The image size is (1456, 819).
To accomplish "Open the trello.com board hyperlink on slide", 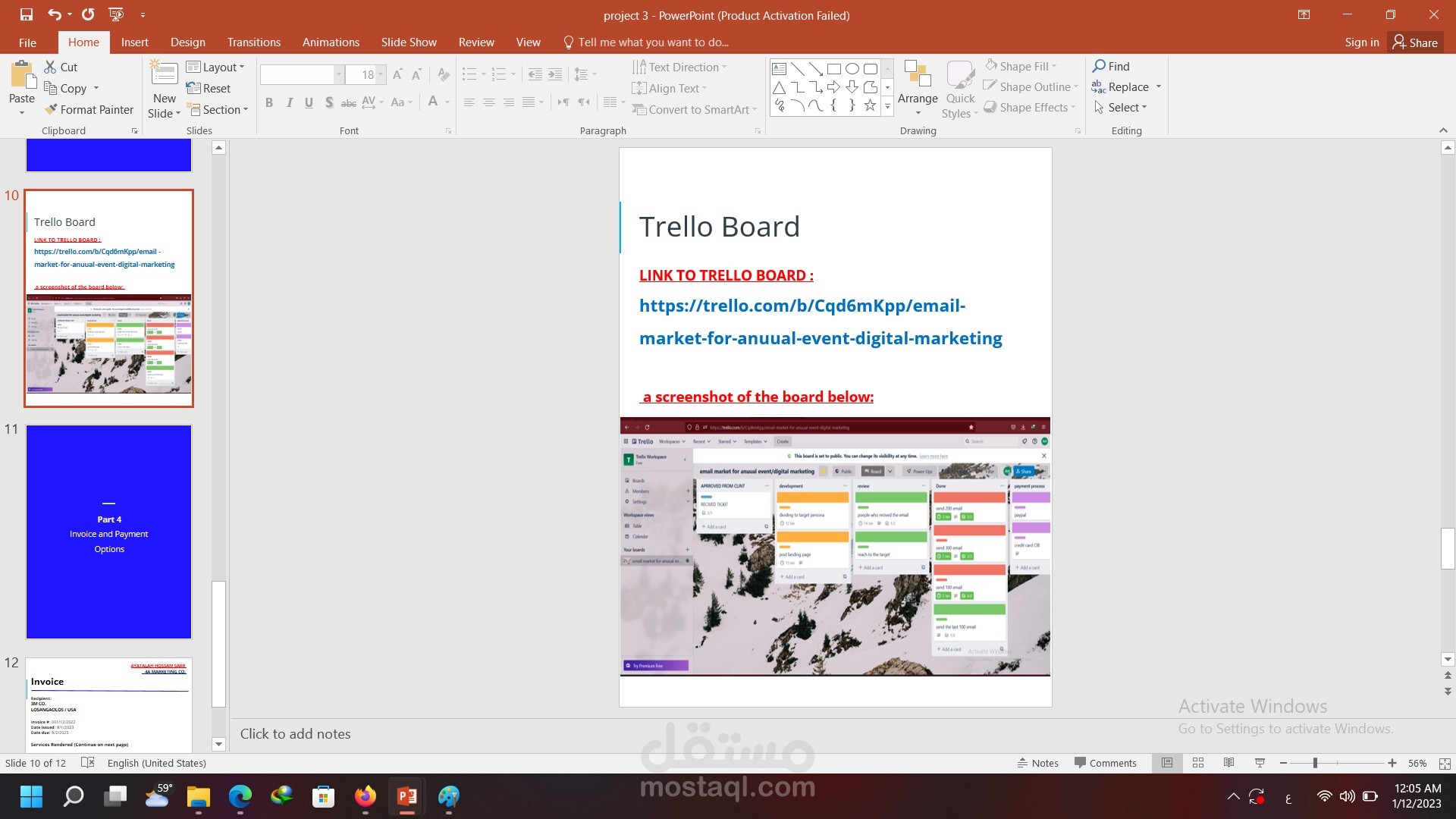I will [820, 322].
